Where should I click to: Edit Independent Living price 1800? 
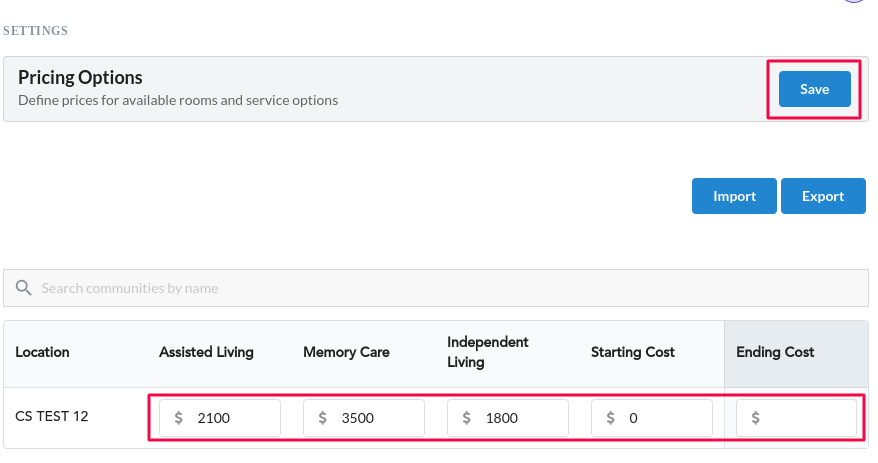pyautogui.click(x=507, y=418)
